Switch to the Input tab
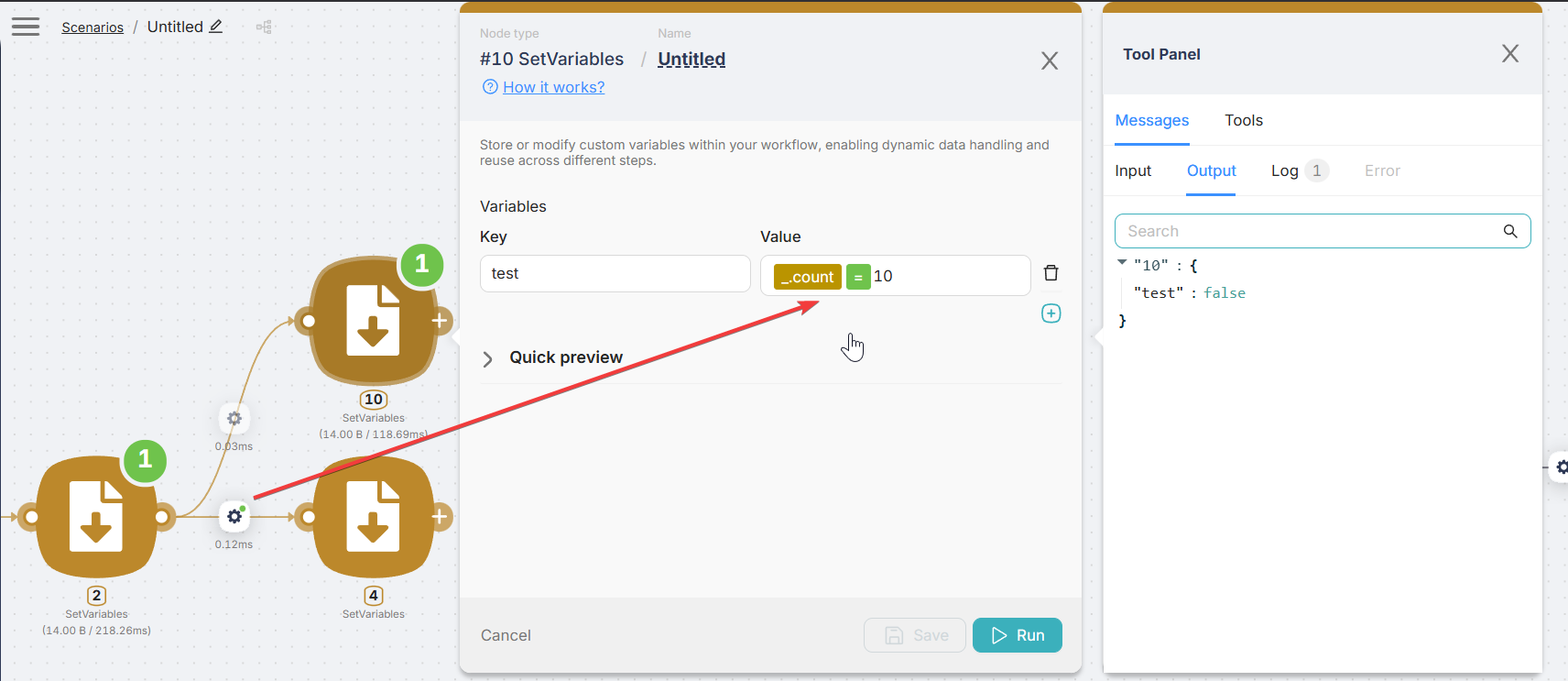 (1133, 170)
